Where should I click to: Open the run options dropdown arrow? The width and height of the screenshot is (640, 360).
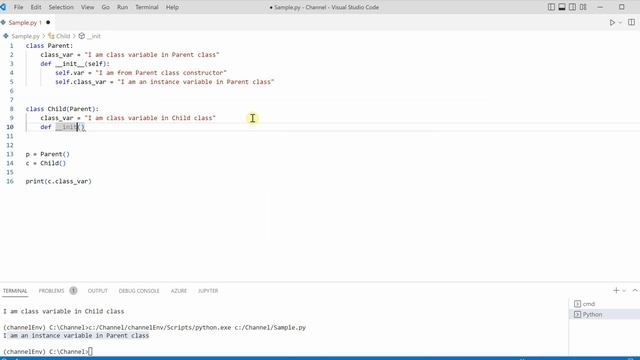[620, 22]
